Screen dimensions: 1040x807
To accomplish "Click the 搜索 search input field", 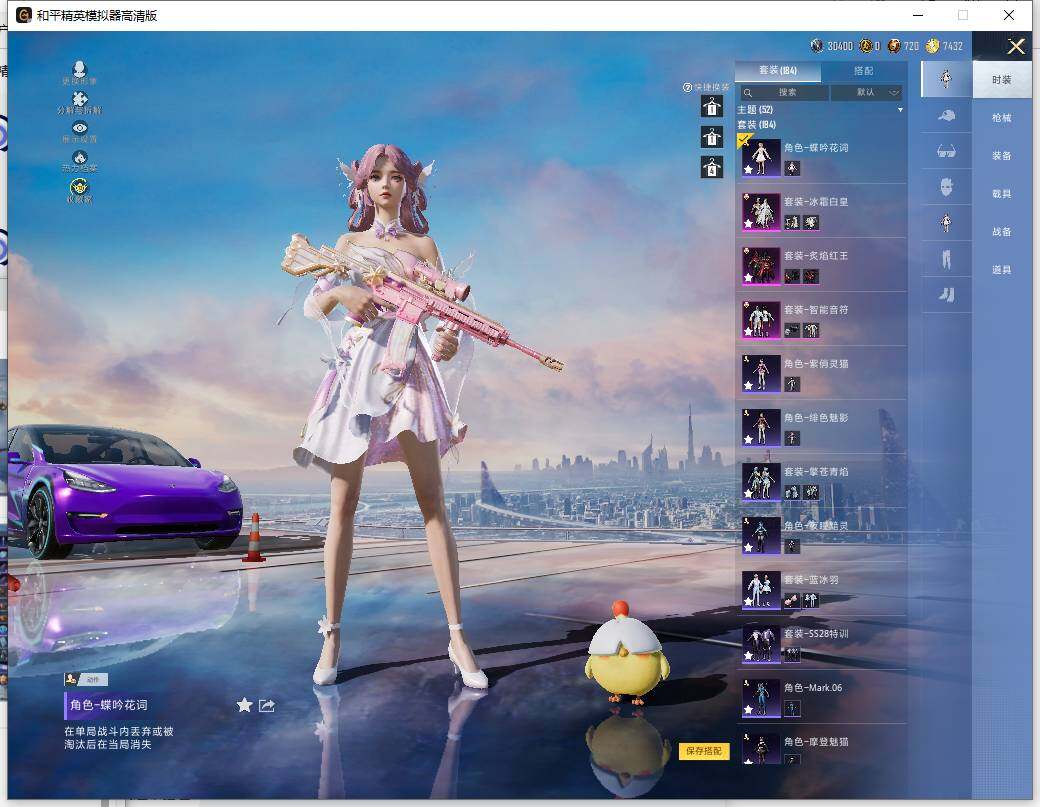I will (x=785, y=92).
